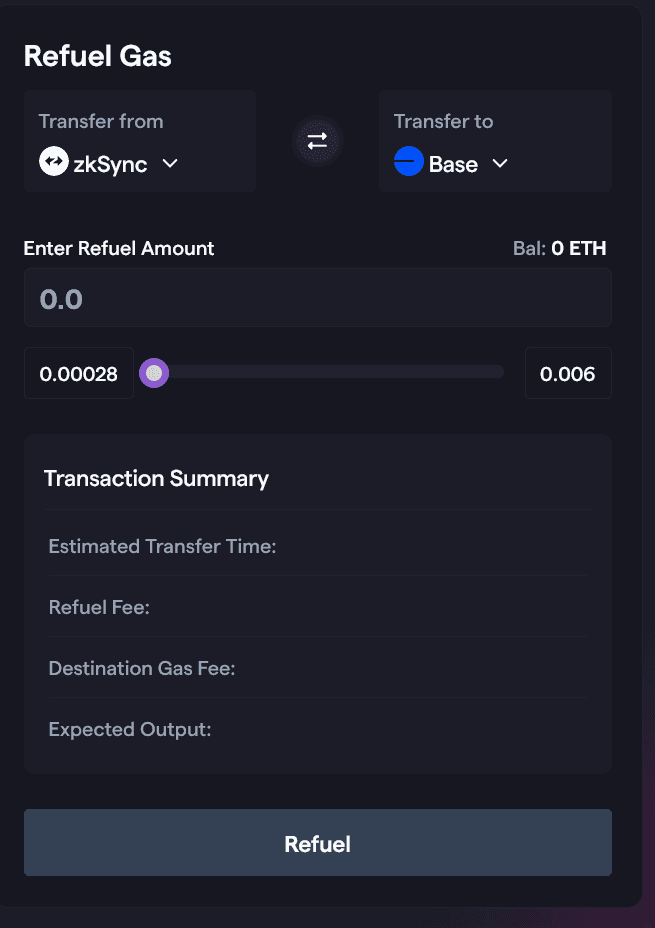
Task: Click the purple slider handle
Action: (x=154, y=373)
